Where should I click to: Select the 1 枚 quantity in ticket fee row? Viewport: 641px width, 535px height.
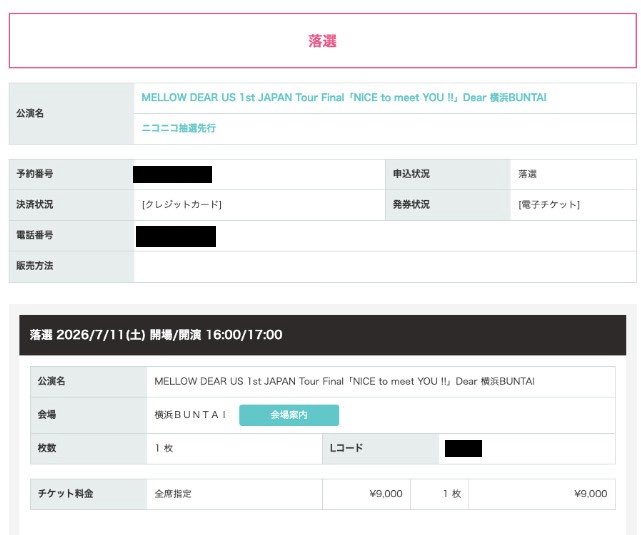click(x=452, y=494)
